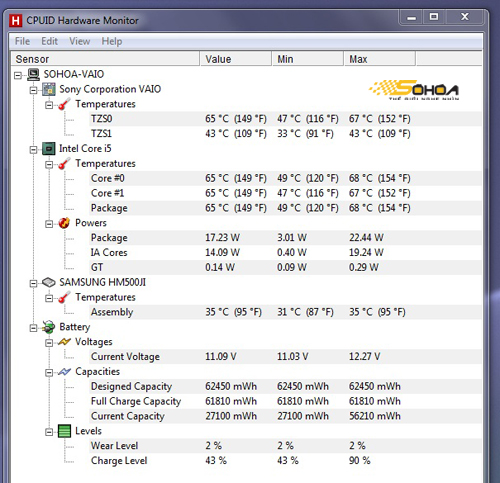Open the Help menu
This screenshot has height=483, width=500.
pos(112,41)
